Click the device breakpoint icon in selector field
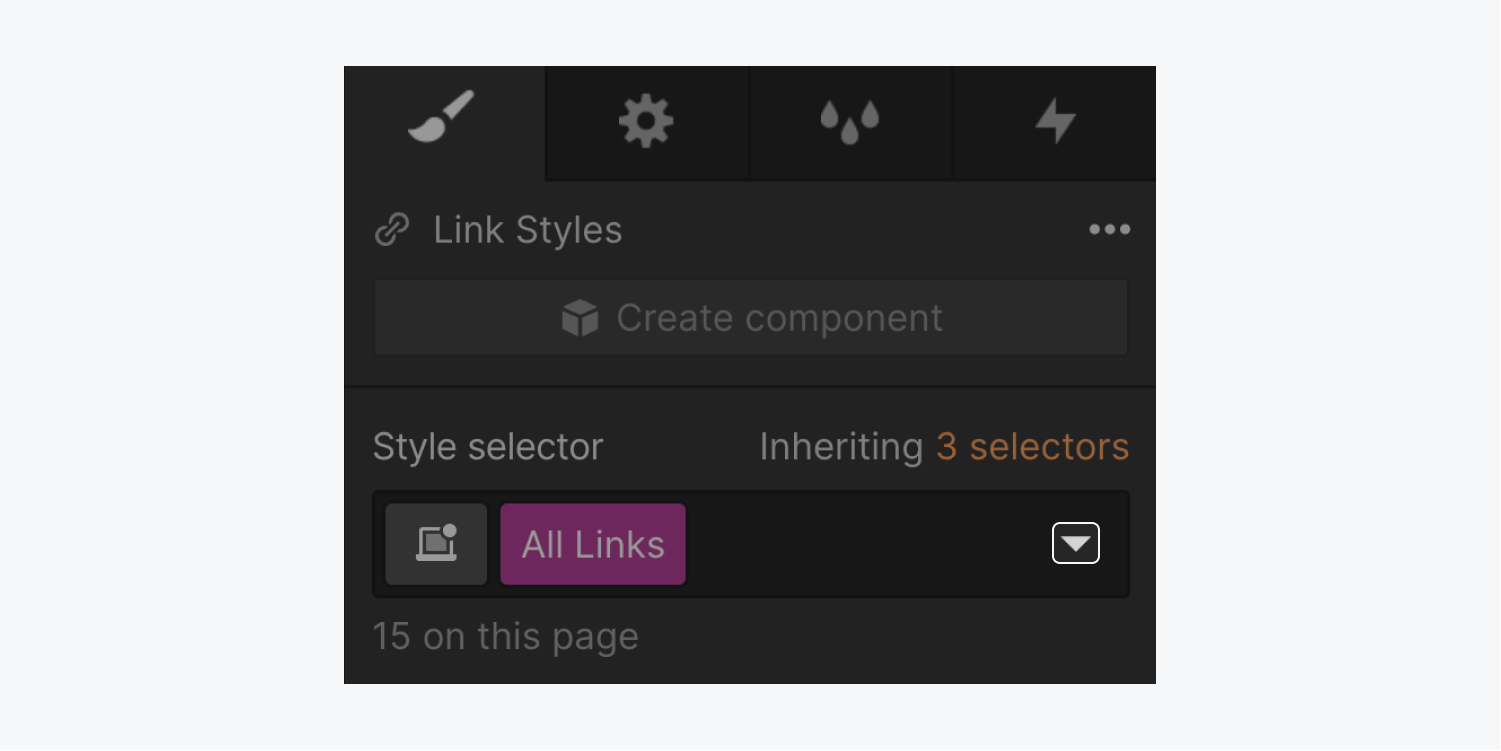The width and height of the screenshot is (1501, 751). (x=436, y=544)
